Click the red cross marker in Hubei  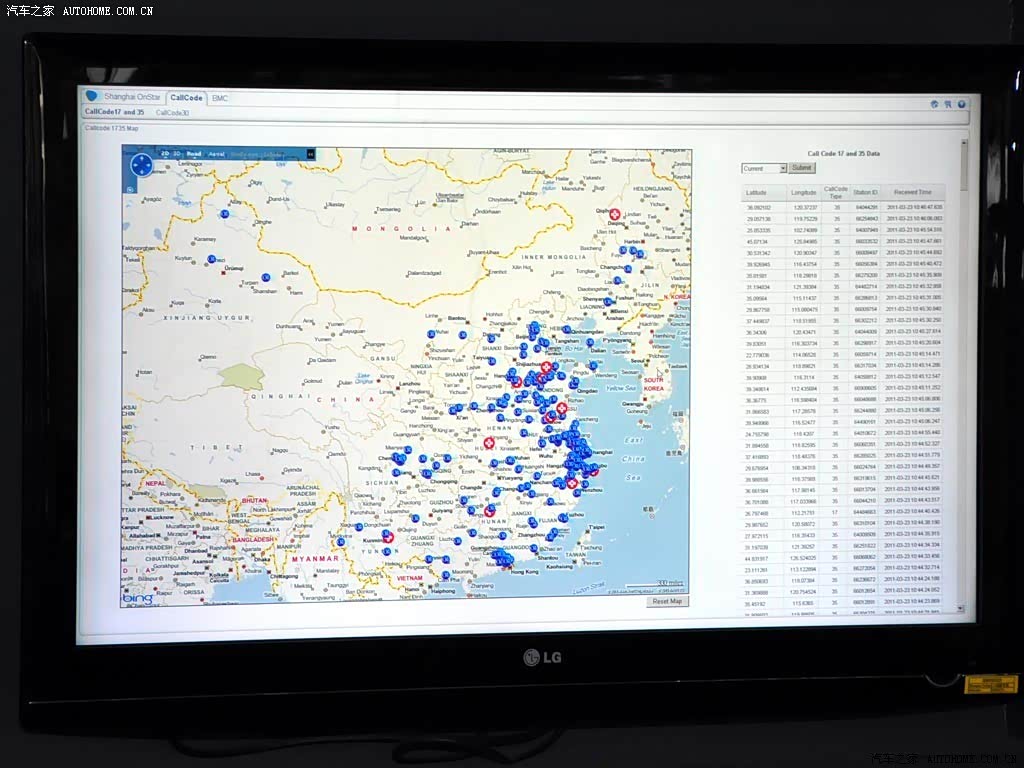coord(488,443)
